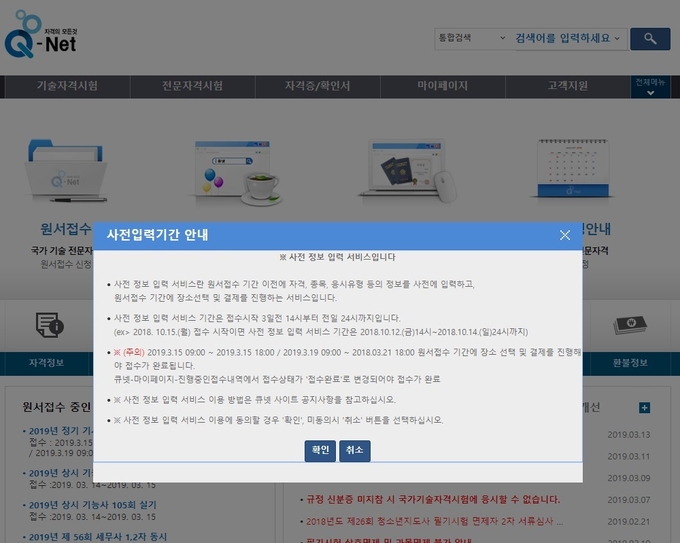The image size is (680, 543).
Task: Click the desk calendar illustration
Action: tap(573, 168)
